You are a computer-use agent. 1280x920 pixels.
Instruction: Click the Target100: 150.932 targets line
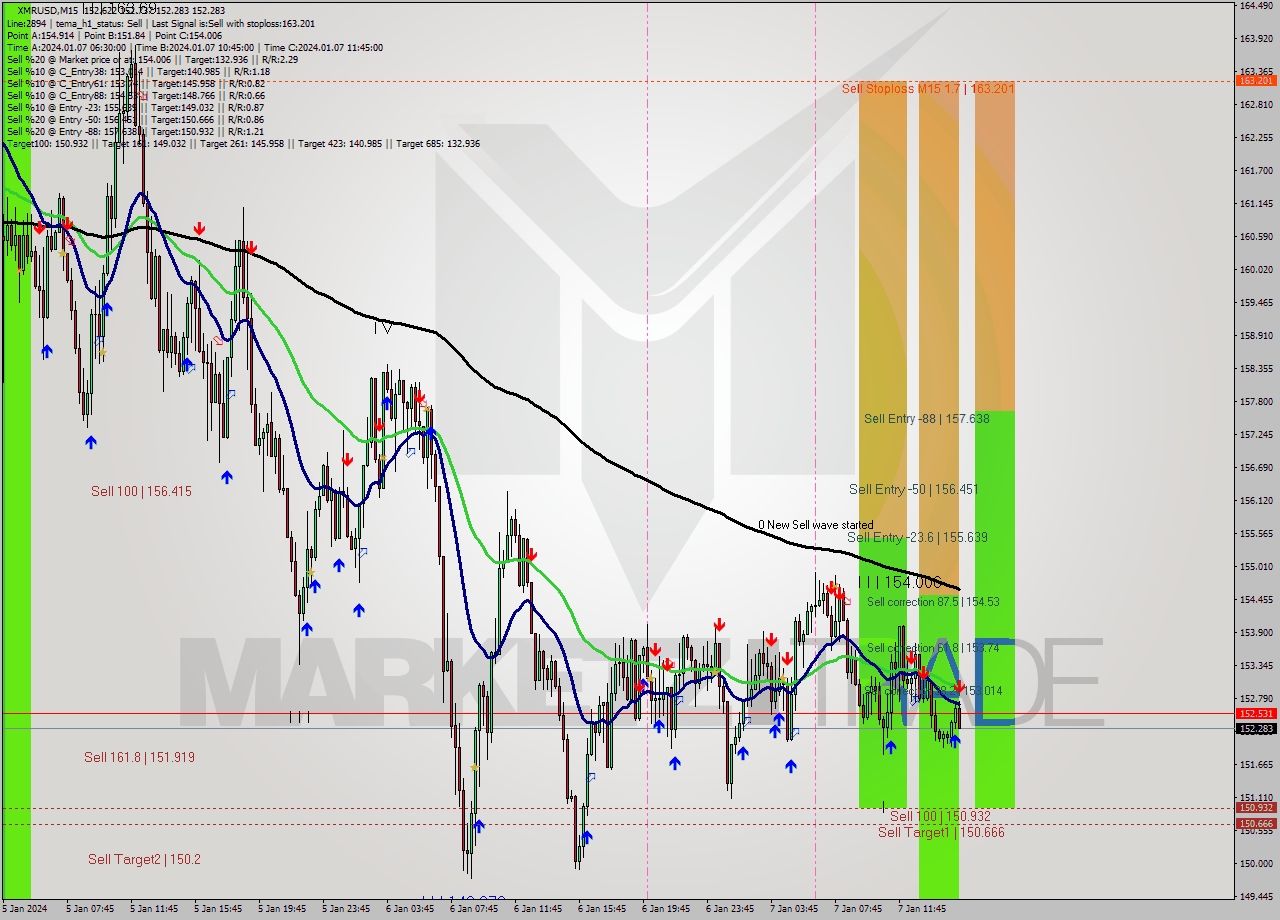point(243,143)
